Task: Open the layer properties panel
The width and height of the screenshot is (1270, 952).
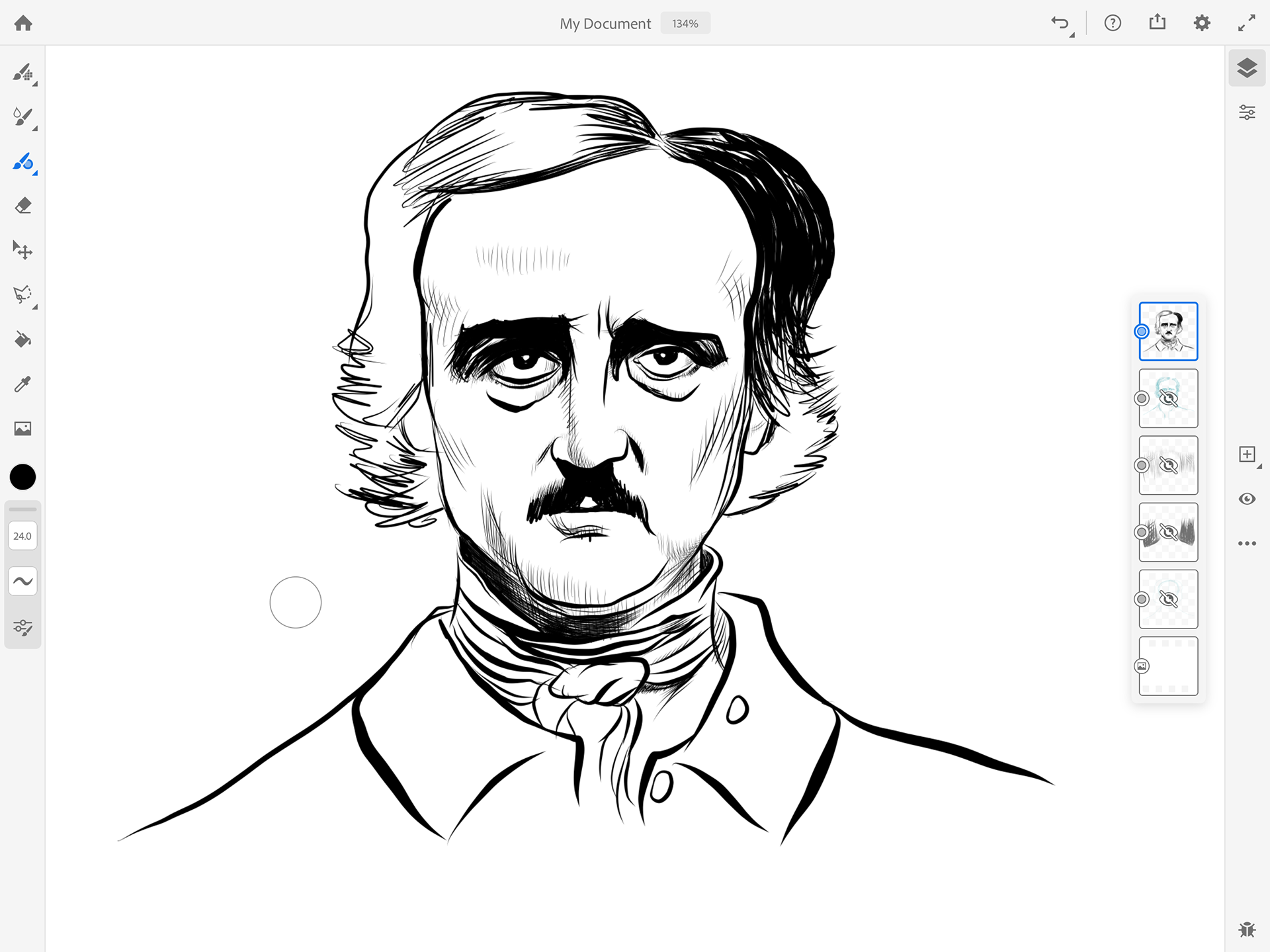Action: point(1247,112)
